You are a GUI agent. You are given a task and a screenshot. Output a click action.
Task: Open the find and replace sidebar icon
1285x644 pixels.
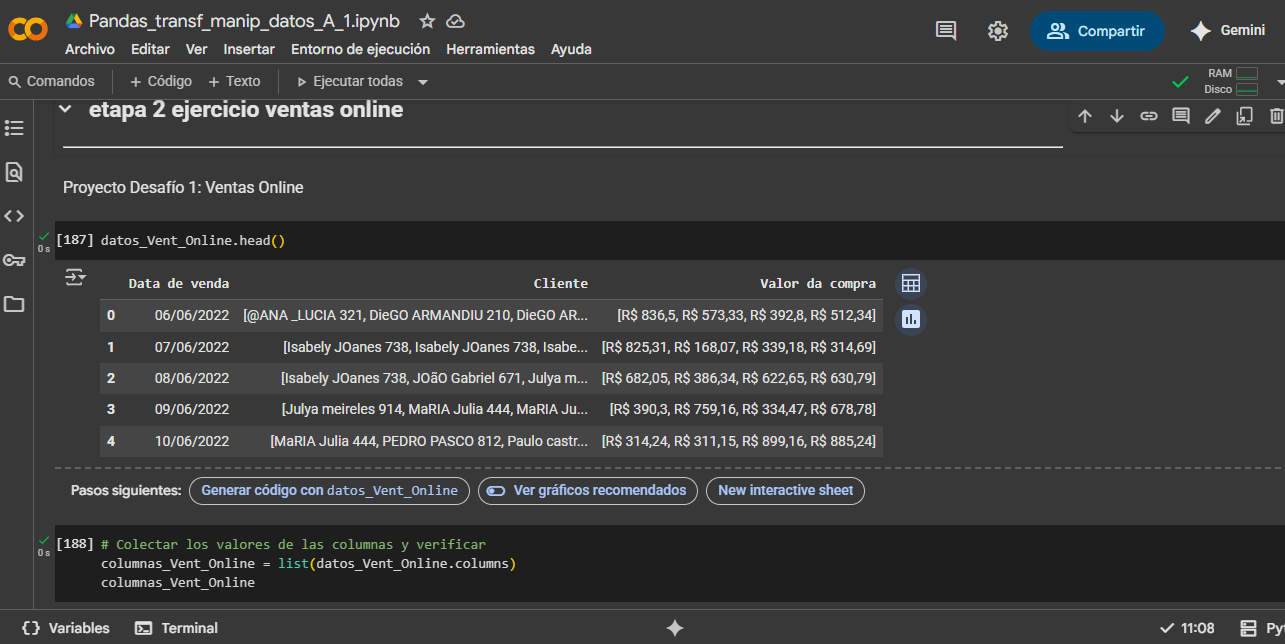tap(14, 172)
